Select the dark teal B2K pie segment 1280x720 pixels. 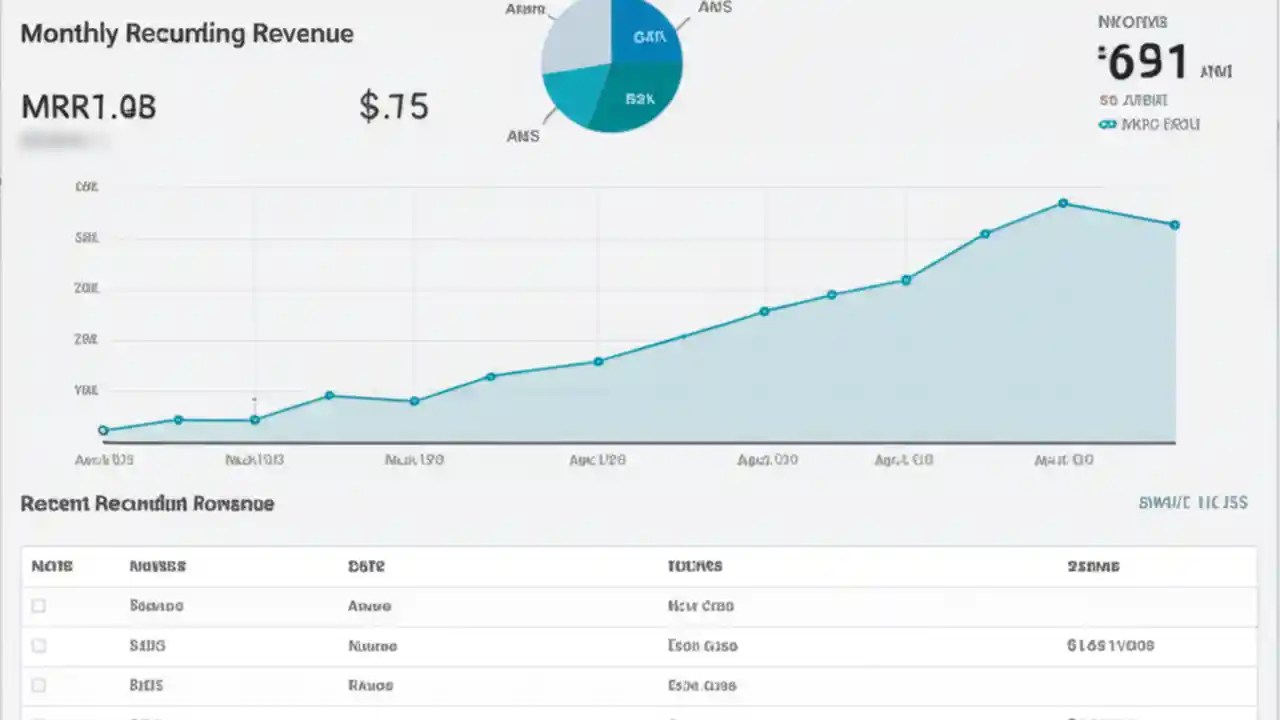640,98
